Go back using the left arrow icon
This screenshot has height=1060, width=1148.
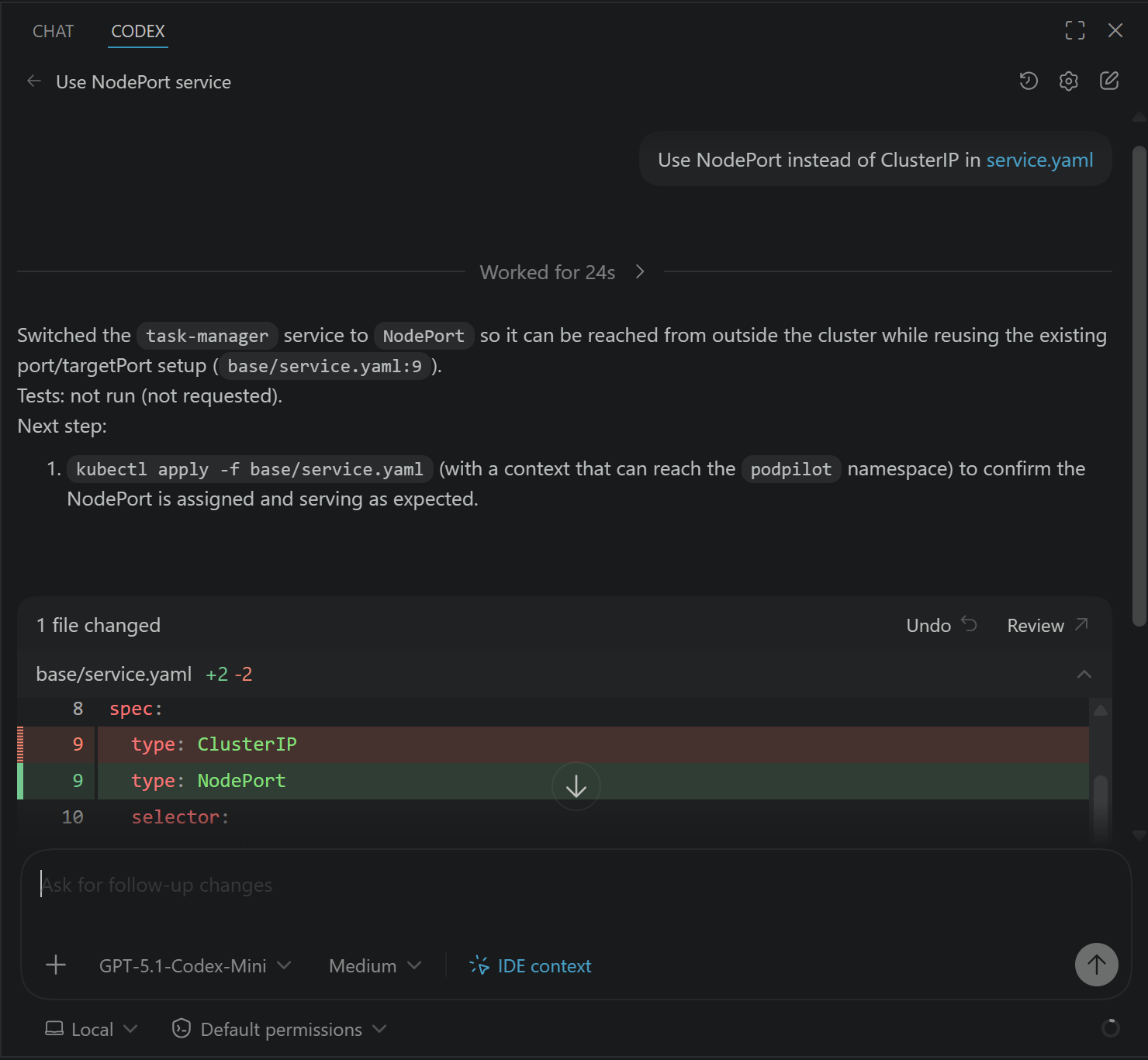(33, 81)
